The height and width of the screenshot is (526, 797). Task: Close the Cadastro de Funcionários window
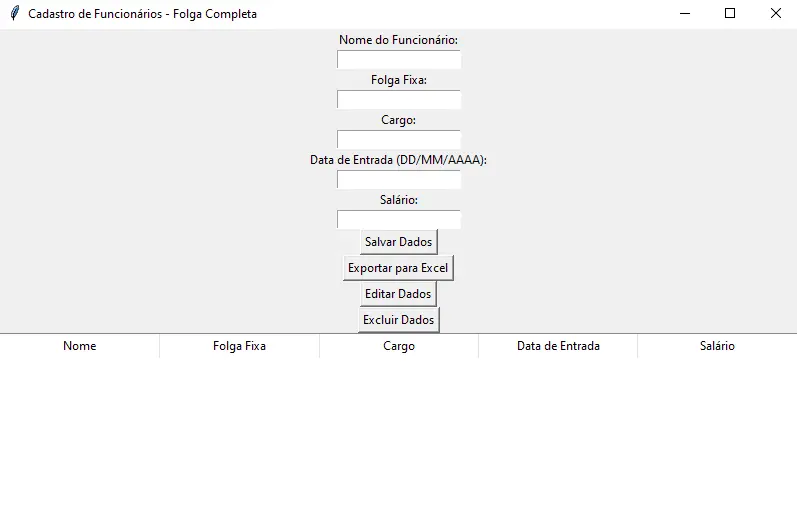click(x=775, y=14)
